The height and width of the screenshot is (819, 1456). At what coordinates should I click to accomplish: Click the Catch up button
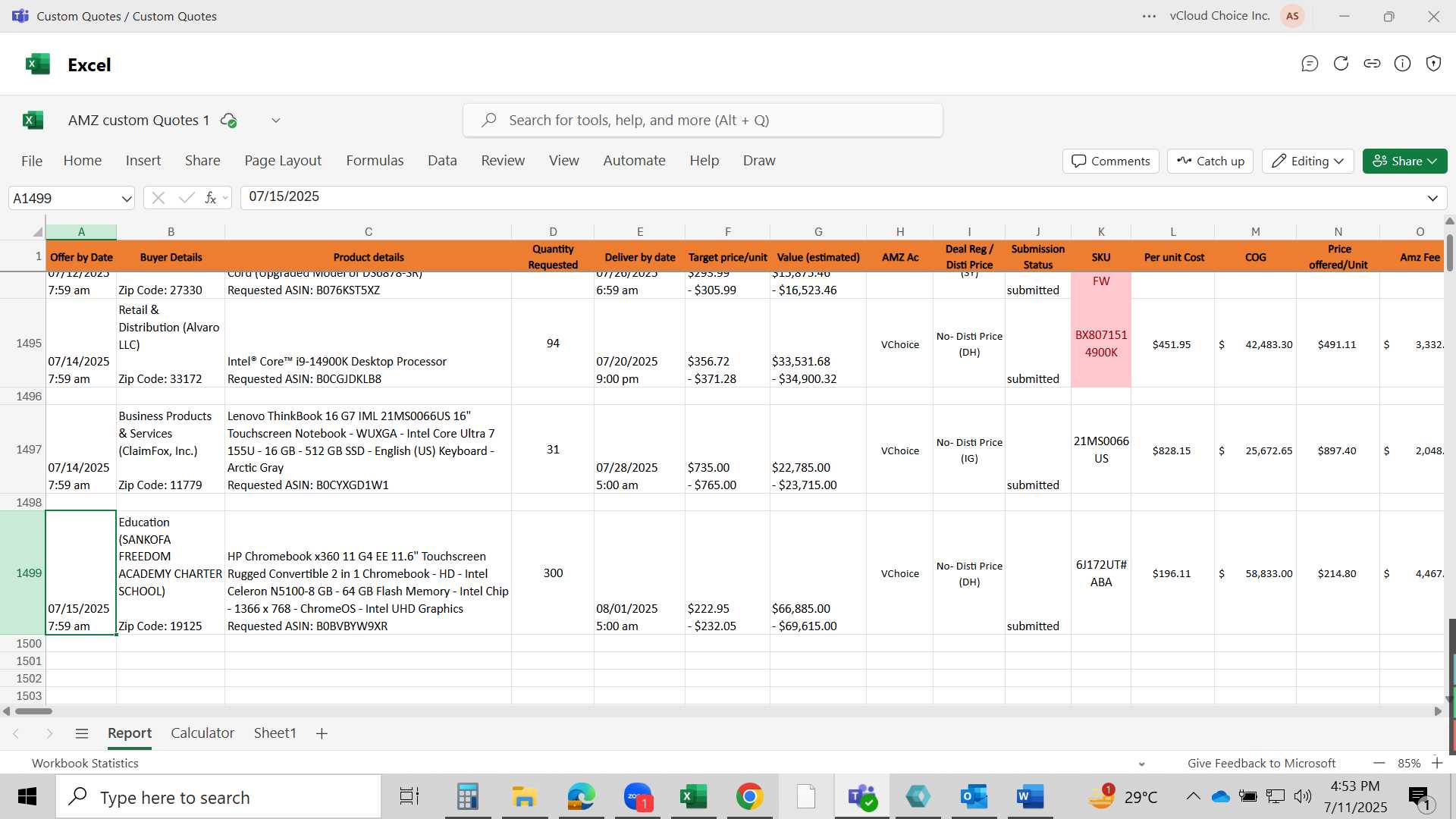tap(1210, 161)
